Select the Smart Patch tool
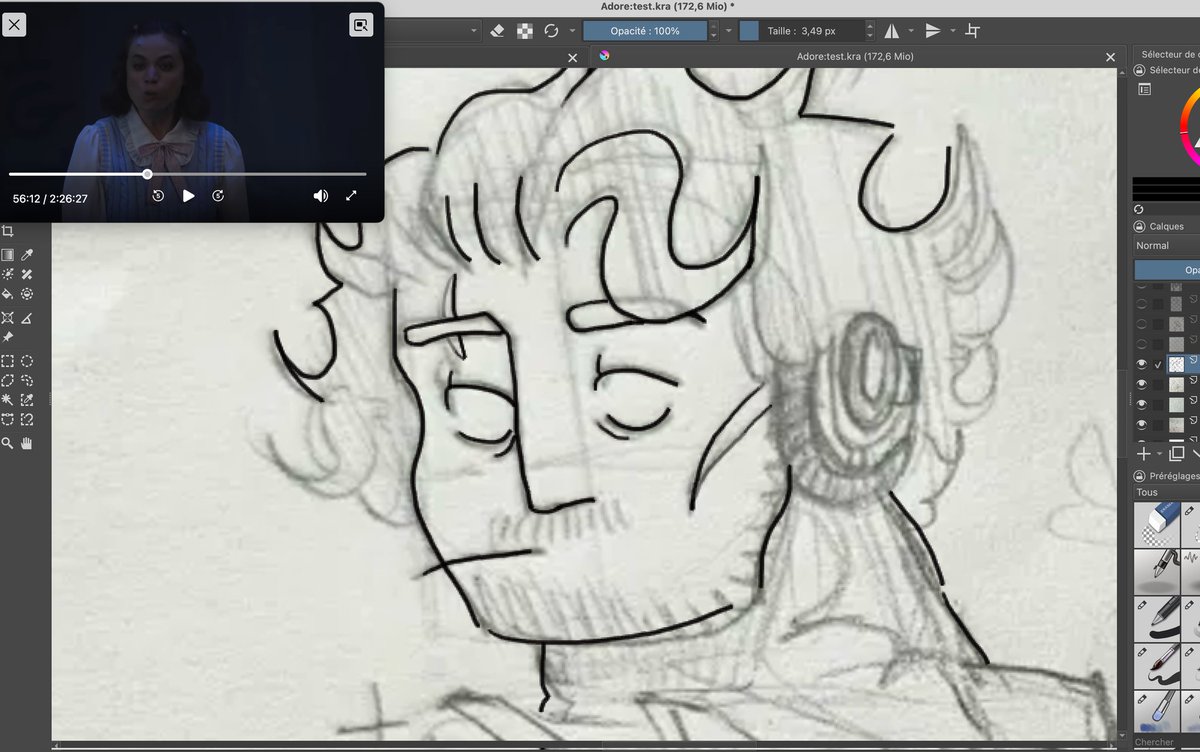 28,274
